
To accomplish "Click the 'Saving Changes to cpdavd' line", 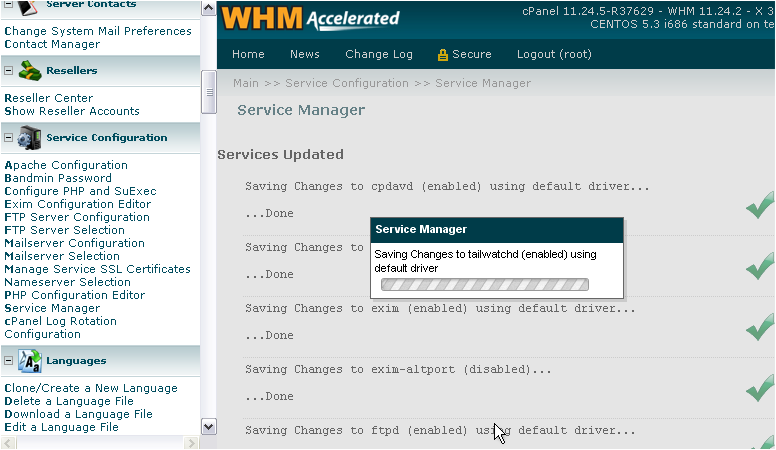I will point(447,187).
